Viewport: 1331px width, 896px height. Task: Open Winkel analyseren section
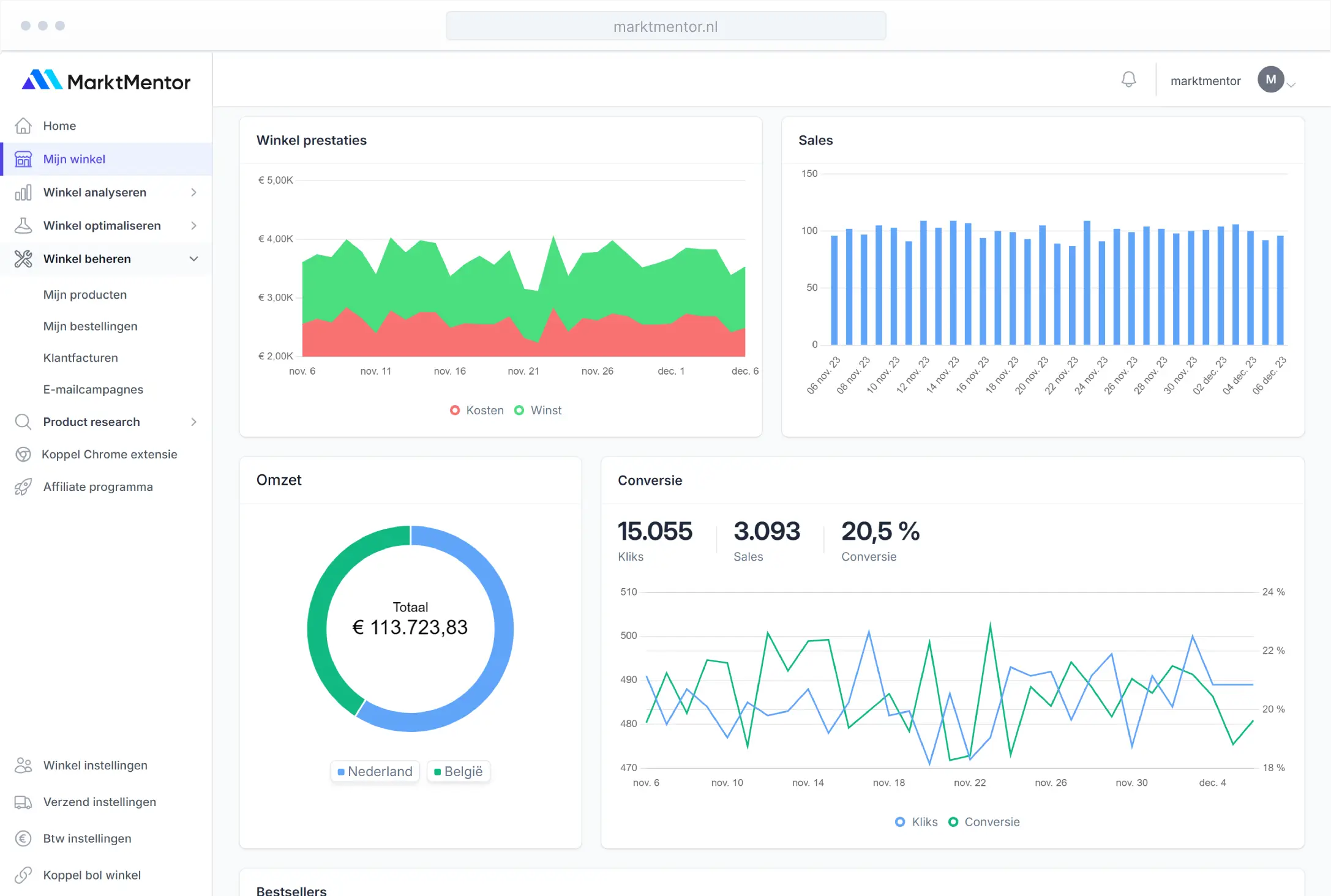click(x=105, y=192)
